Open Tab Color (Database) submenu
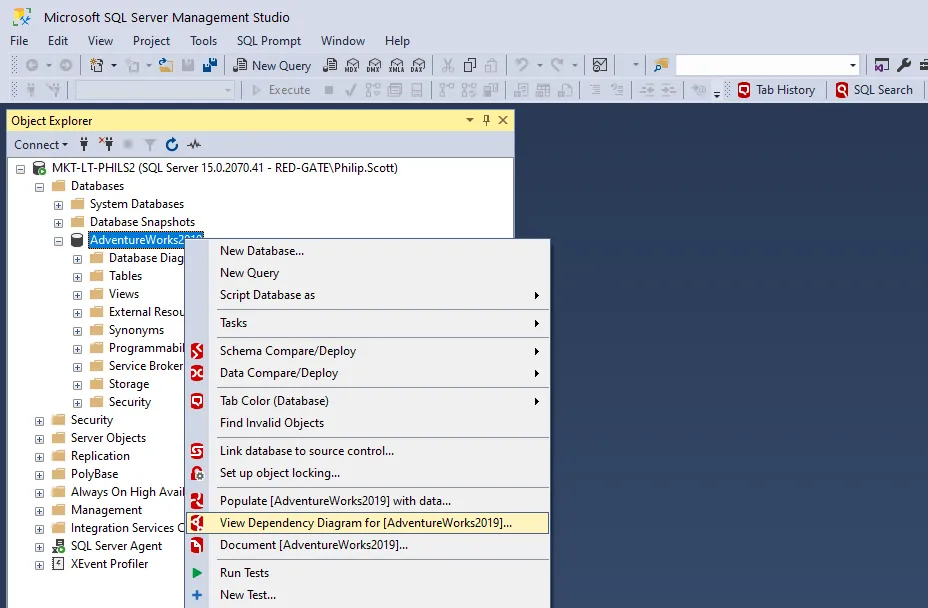Viewport: 928px width, 608px height. point(273,400)
